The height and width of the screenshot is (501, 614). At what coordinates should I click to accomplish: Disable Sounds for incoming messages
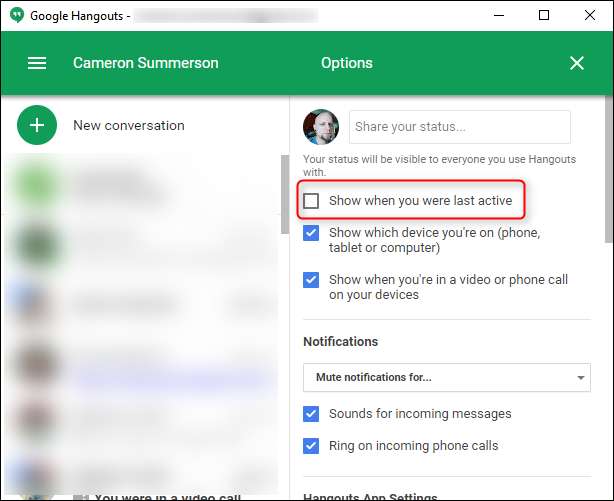[x=311, y=414]
